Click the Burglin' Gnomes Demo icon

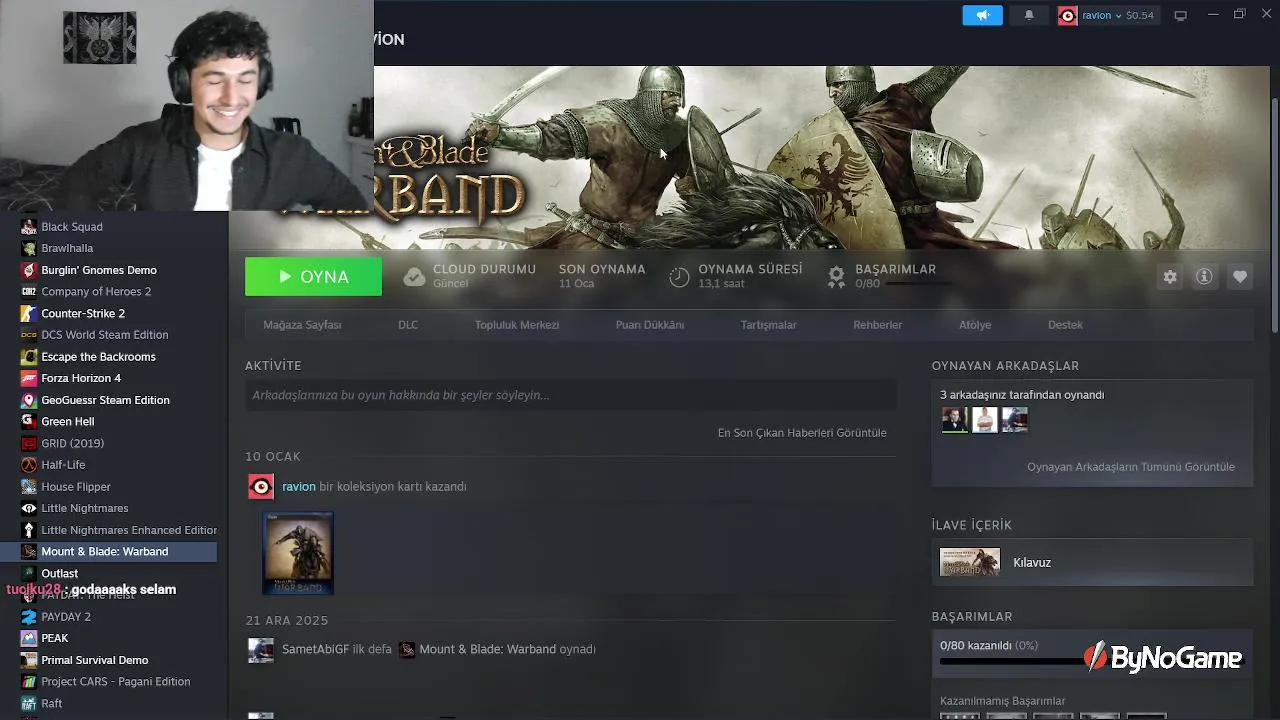(x=29, y=270)
